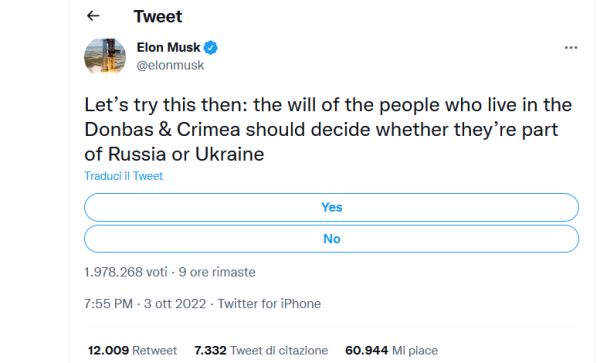Click the 7:55 PM time
The height and width of the screenshot is (363, 600).
coord(108,304)
